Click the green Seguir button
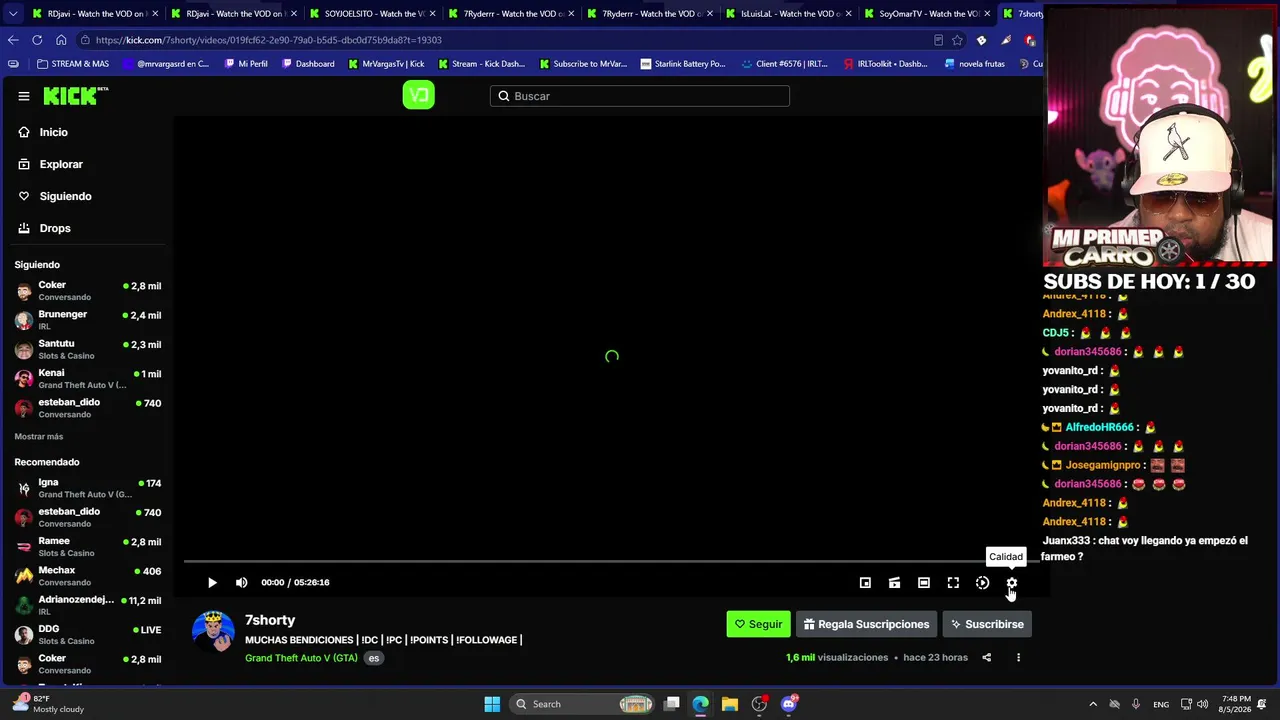The width and height of the screenshot is (1280, 720). tap(758, 624)
